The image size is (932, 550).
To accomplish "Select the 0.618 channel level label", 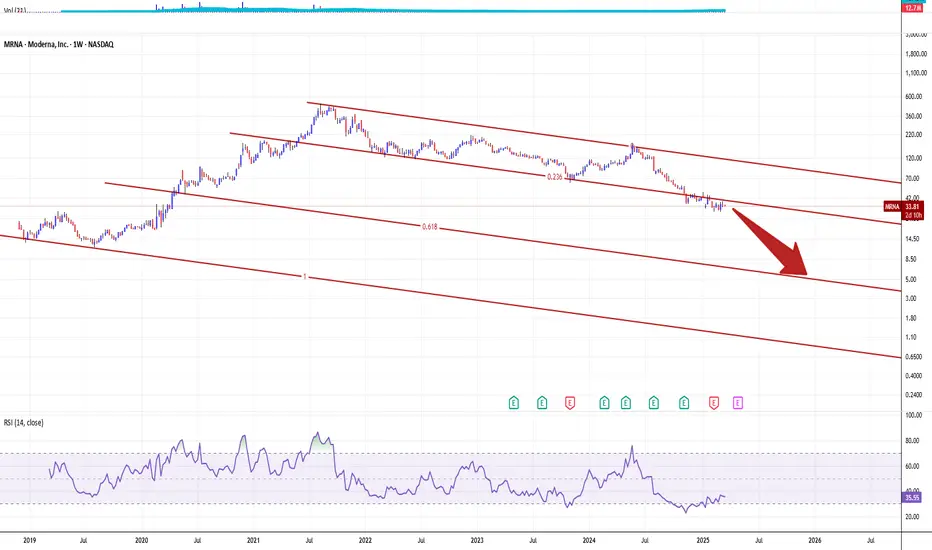I will coord(430,227).
